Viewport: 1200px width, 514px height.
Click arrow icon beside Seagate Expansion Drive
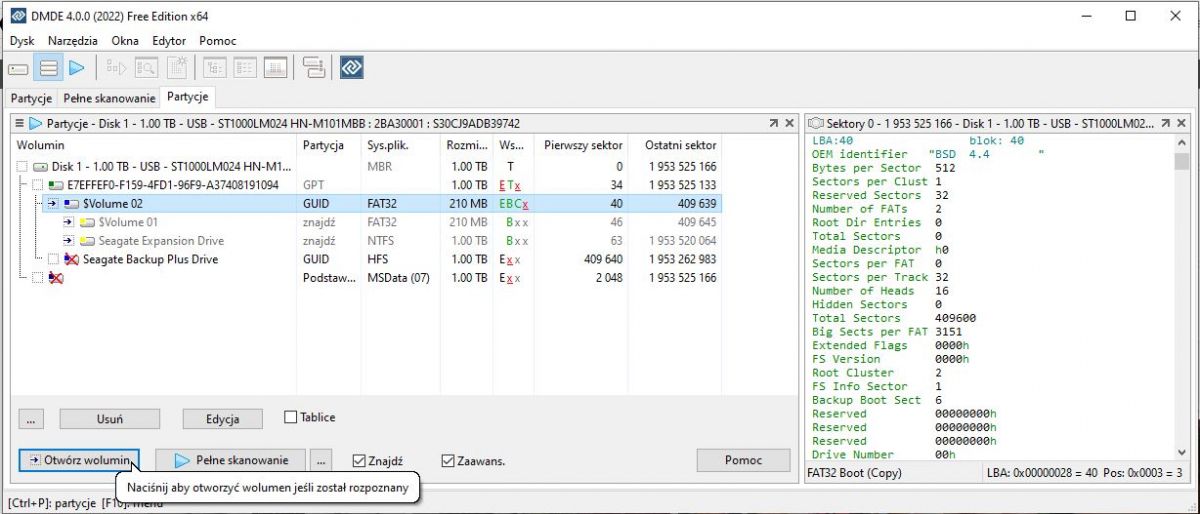(x=70, y=241)
